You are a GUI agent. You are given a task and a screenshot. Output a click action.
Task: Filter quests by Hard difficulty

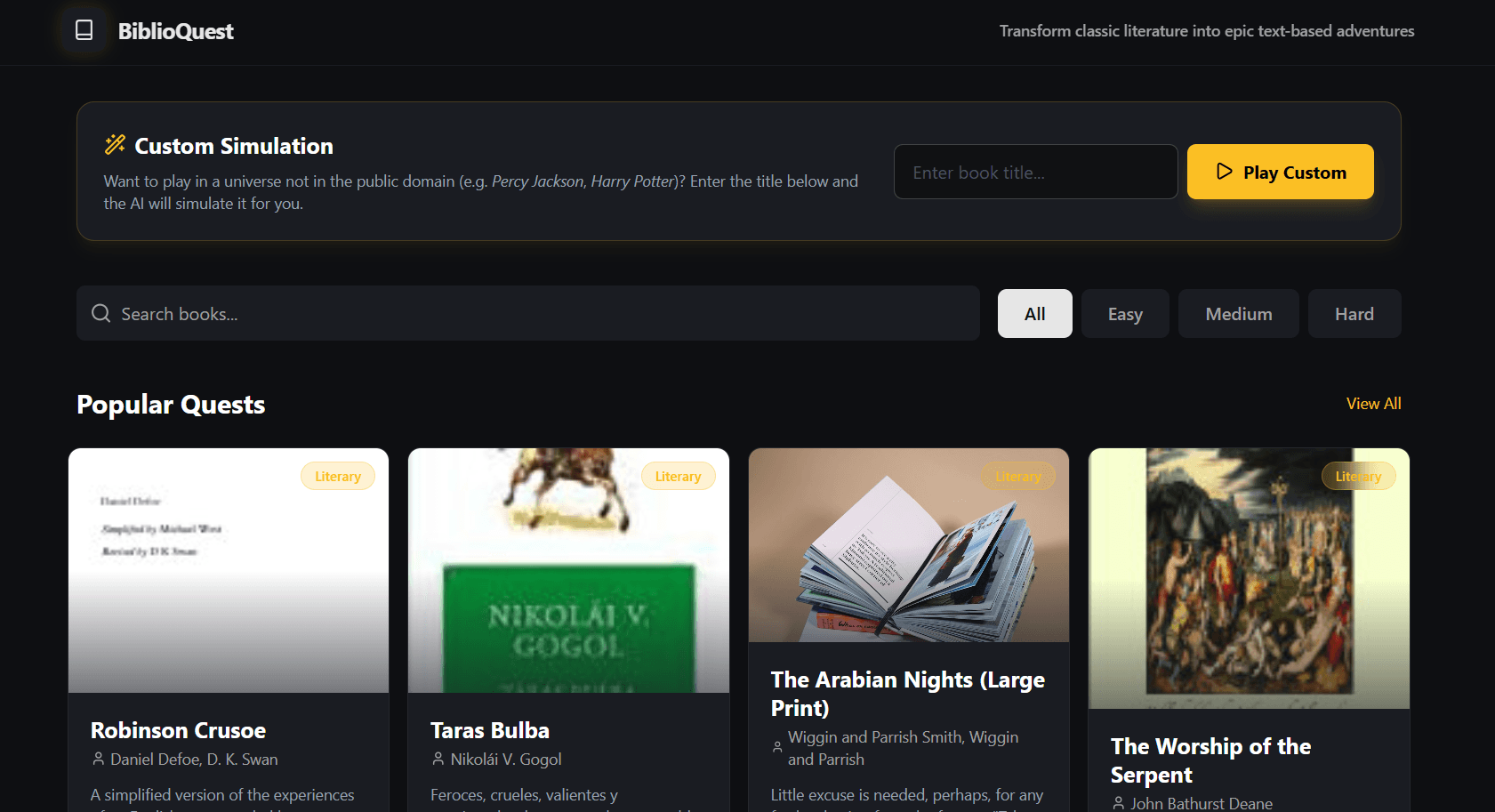[1354, 314]
